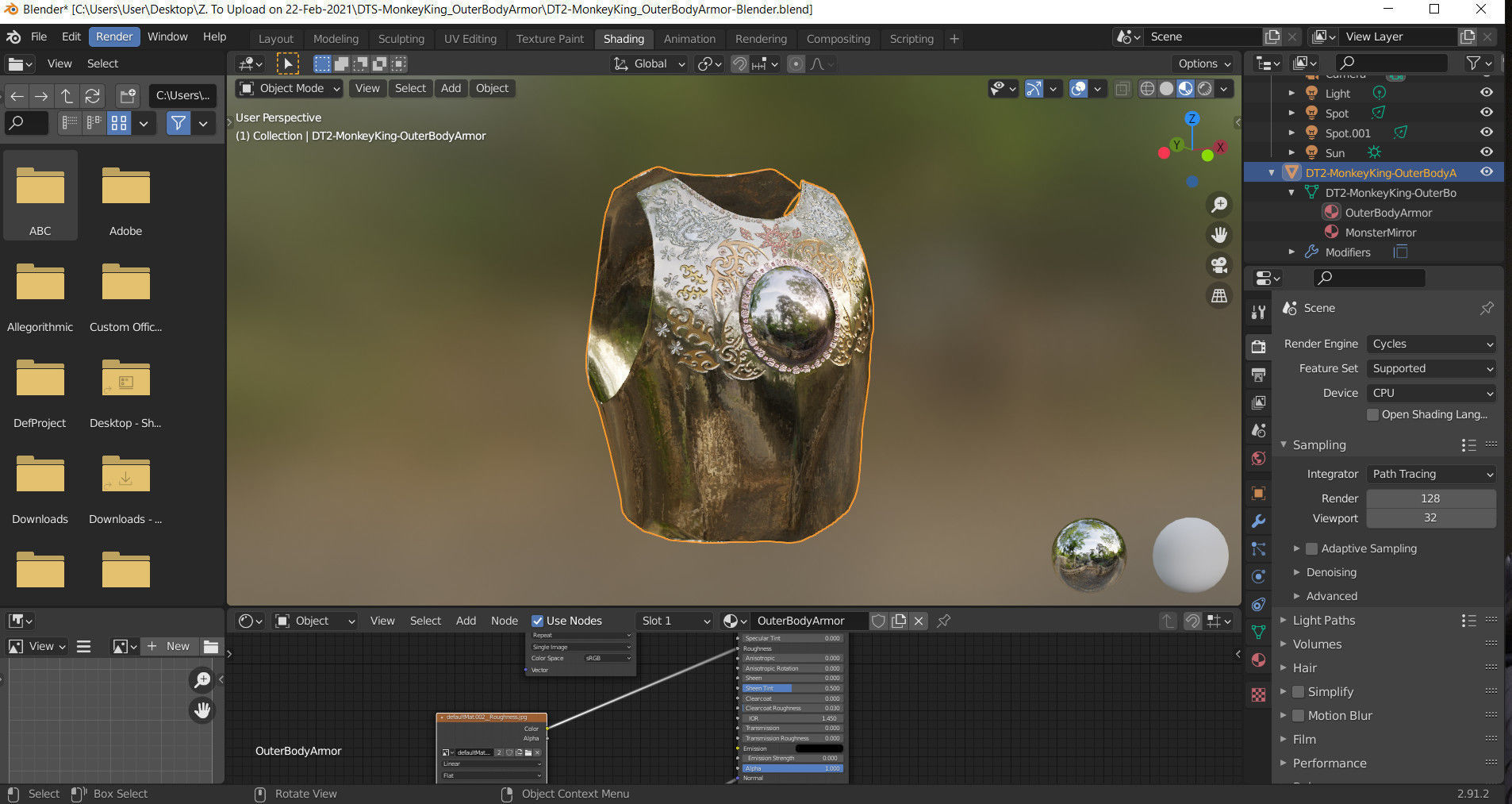Screen dimensions: 1512x804
Task: Open the Node menu in node editor
Action: (x=505, y=621)
